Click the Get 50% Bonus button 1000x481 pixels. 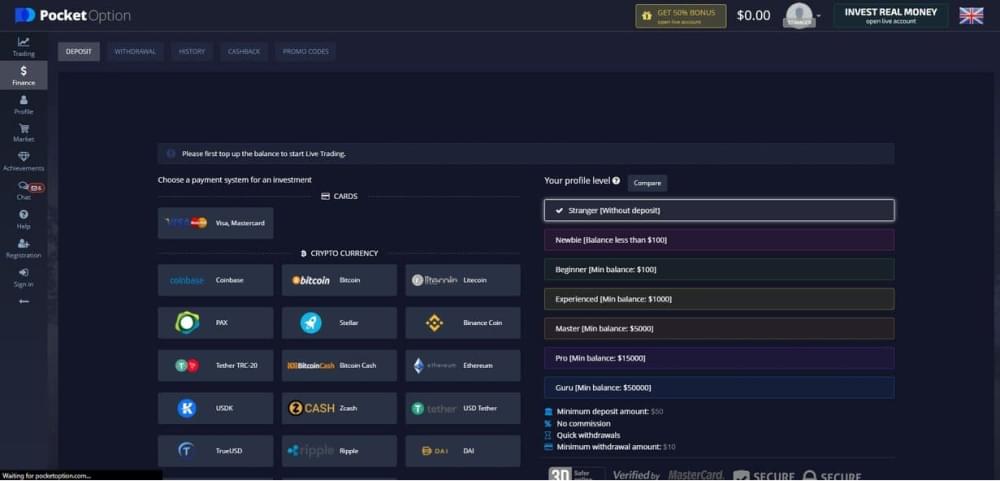[x=680, y=16]
